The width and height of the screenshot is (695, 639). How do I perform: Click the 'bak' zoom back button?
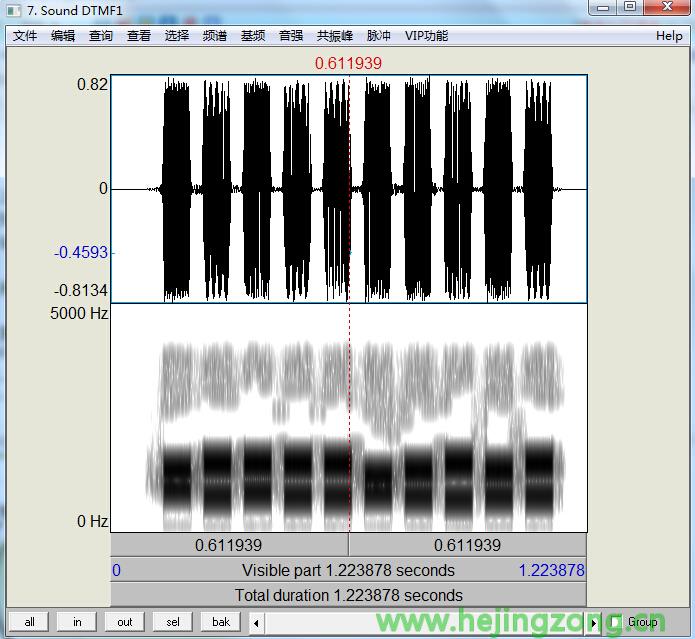tap(221, 622)
